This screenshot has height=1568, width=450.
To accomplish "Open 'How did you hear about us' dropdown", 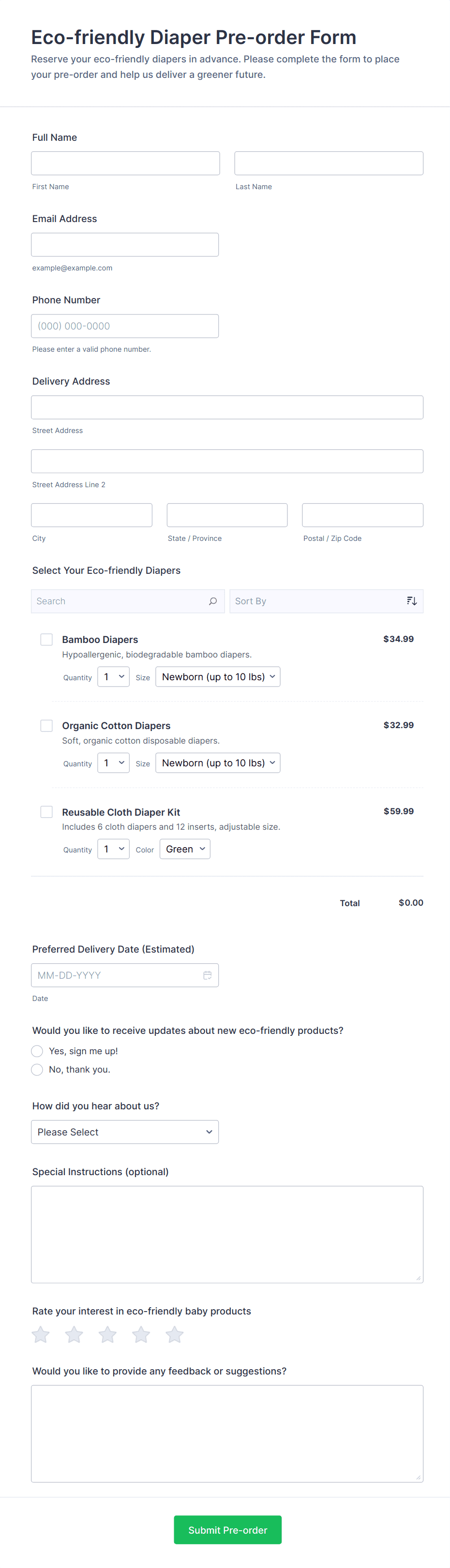I will [x=125, y=1132].
